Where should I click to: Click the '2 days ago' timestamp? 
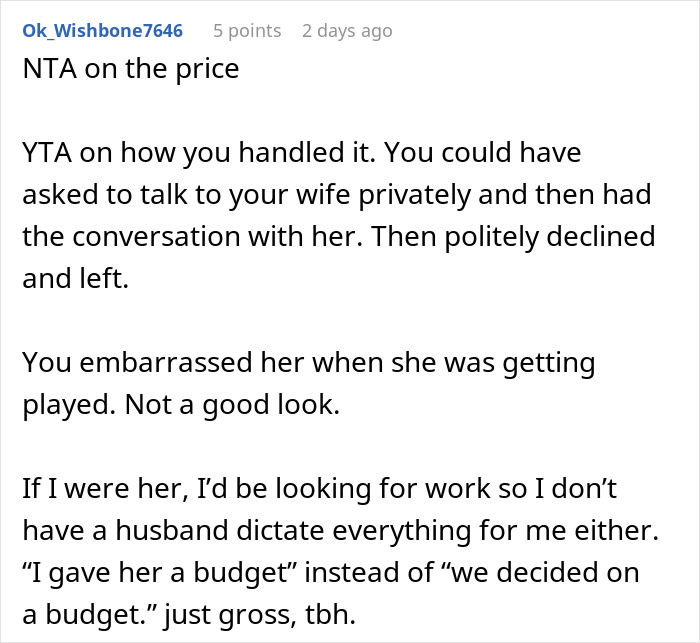coord(347,31)
